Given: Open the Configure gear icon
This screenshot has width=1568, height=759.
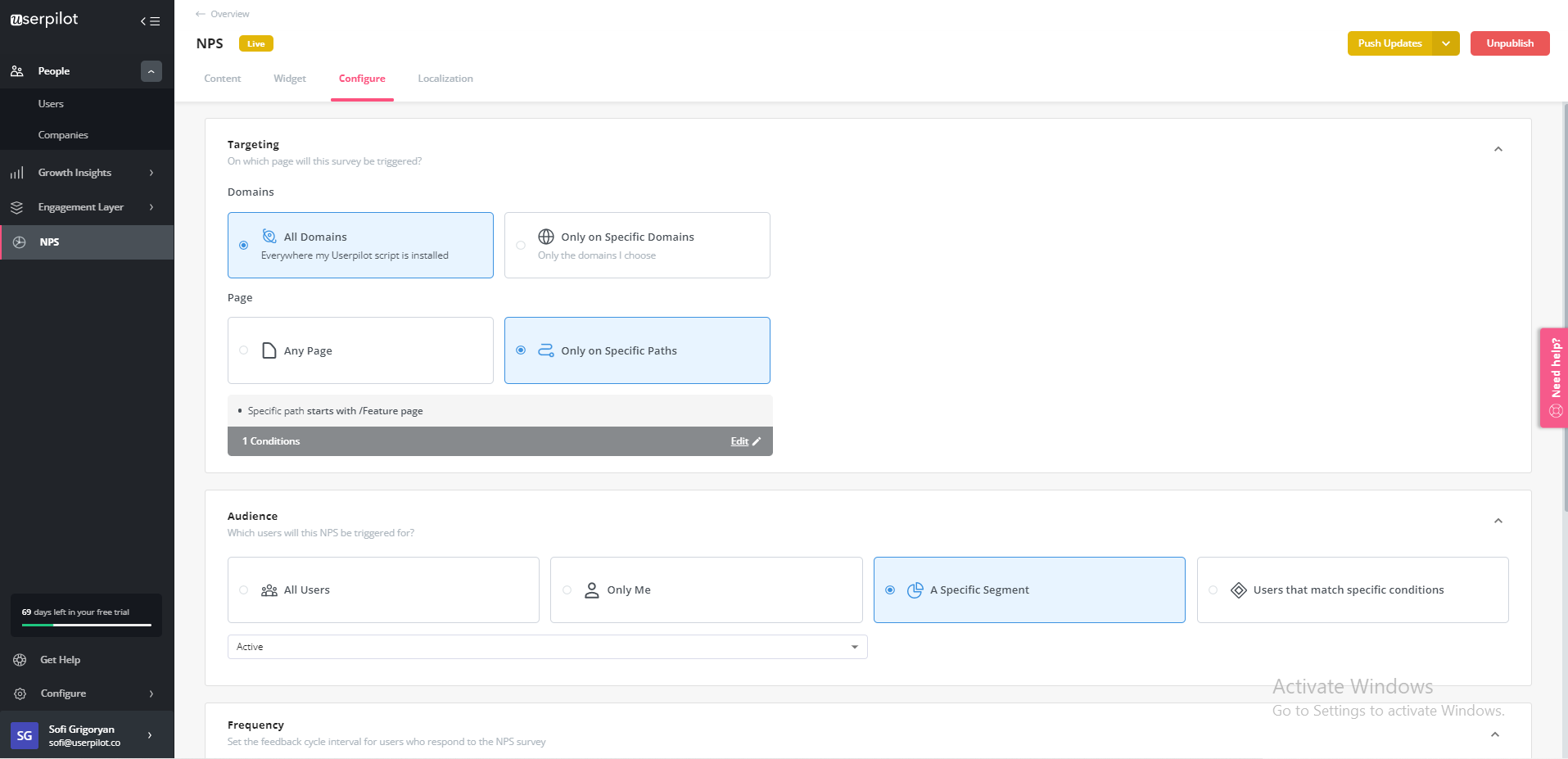Looking at the screenshot, I should click(x=18, y=693).
